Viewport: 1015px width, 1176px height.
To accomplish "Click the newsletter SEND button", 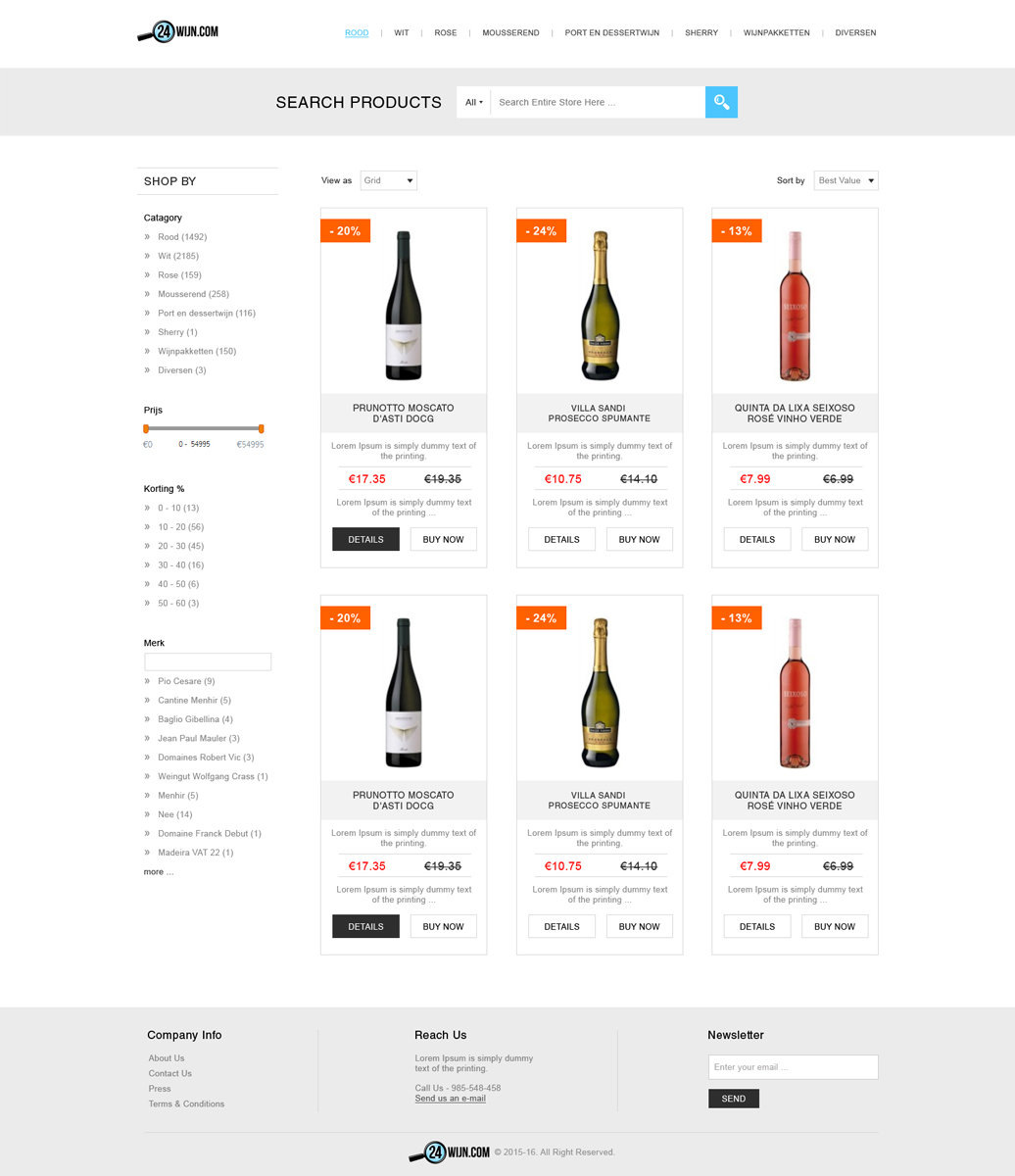I will point(734,1099).
